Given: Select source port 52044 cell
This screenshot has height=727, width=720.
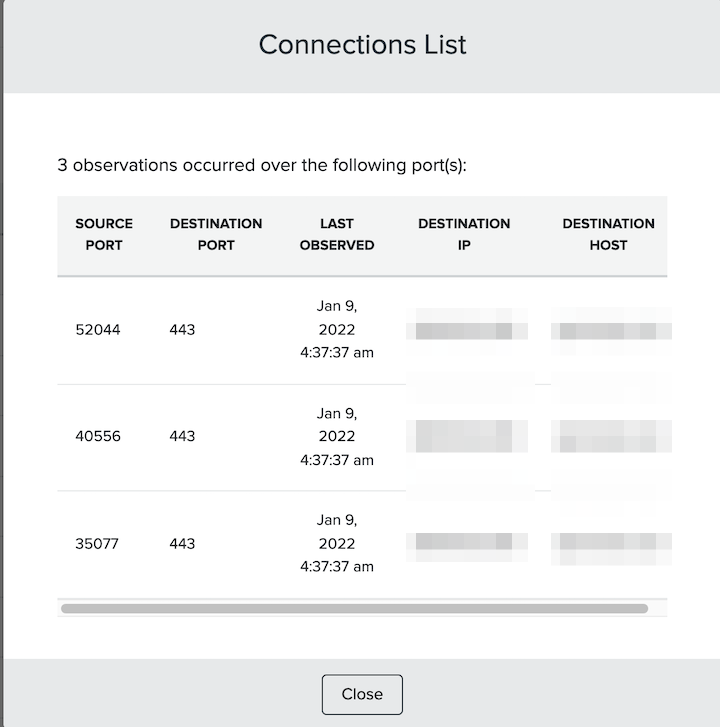Looking at the screenshot, I should (x=98, y=330).
